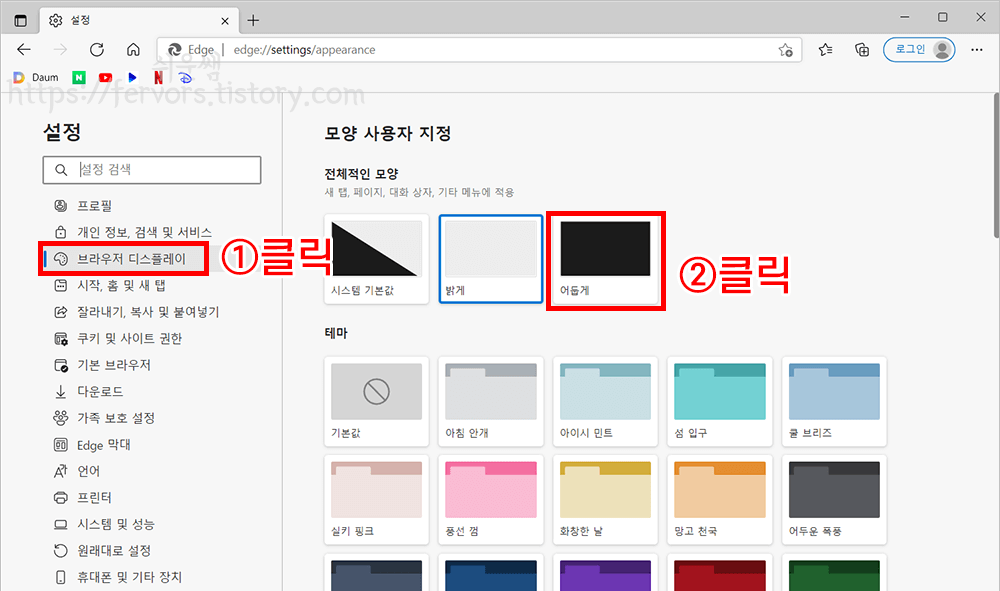Screen dimensions: 1000x591
Task: Open the home page icon
Action: tap(133, 50)
